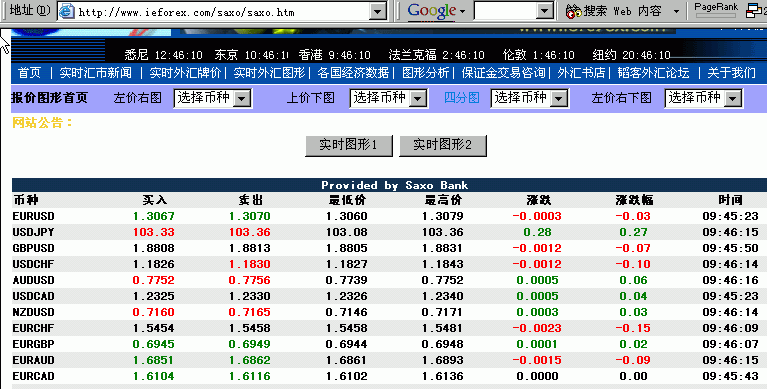Open 韬客外汇论坛 navigation link

(x=653, y=73)
